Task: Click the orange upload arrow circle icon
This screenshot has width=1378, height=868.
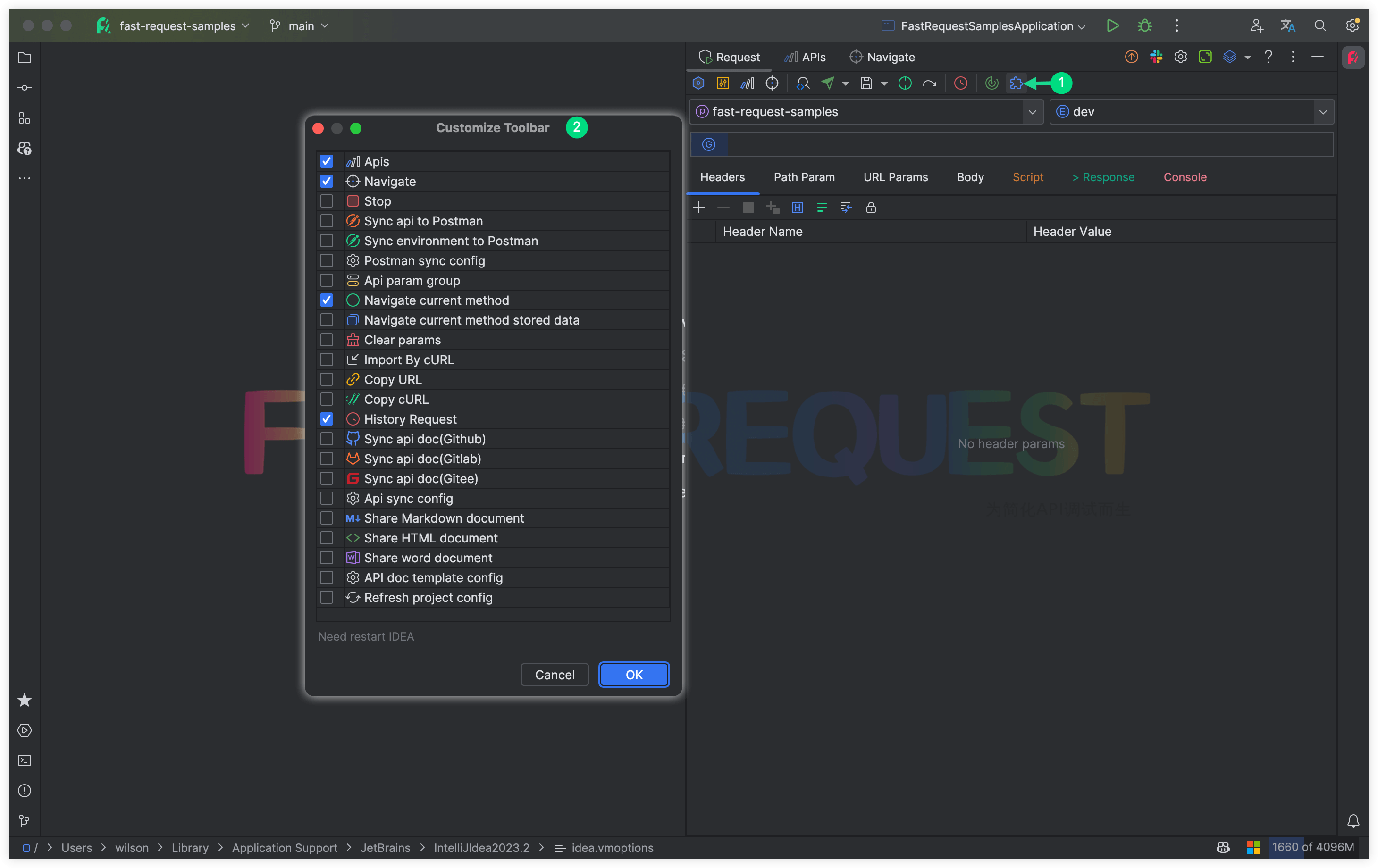Action: (1131, 57)
